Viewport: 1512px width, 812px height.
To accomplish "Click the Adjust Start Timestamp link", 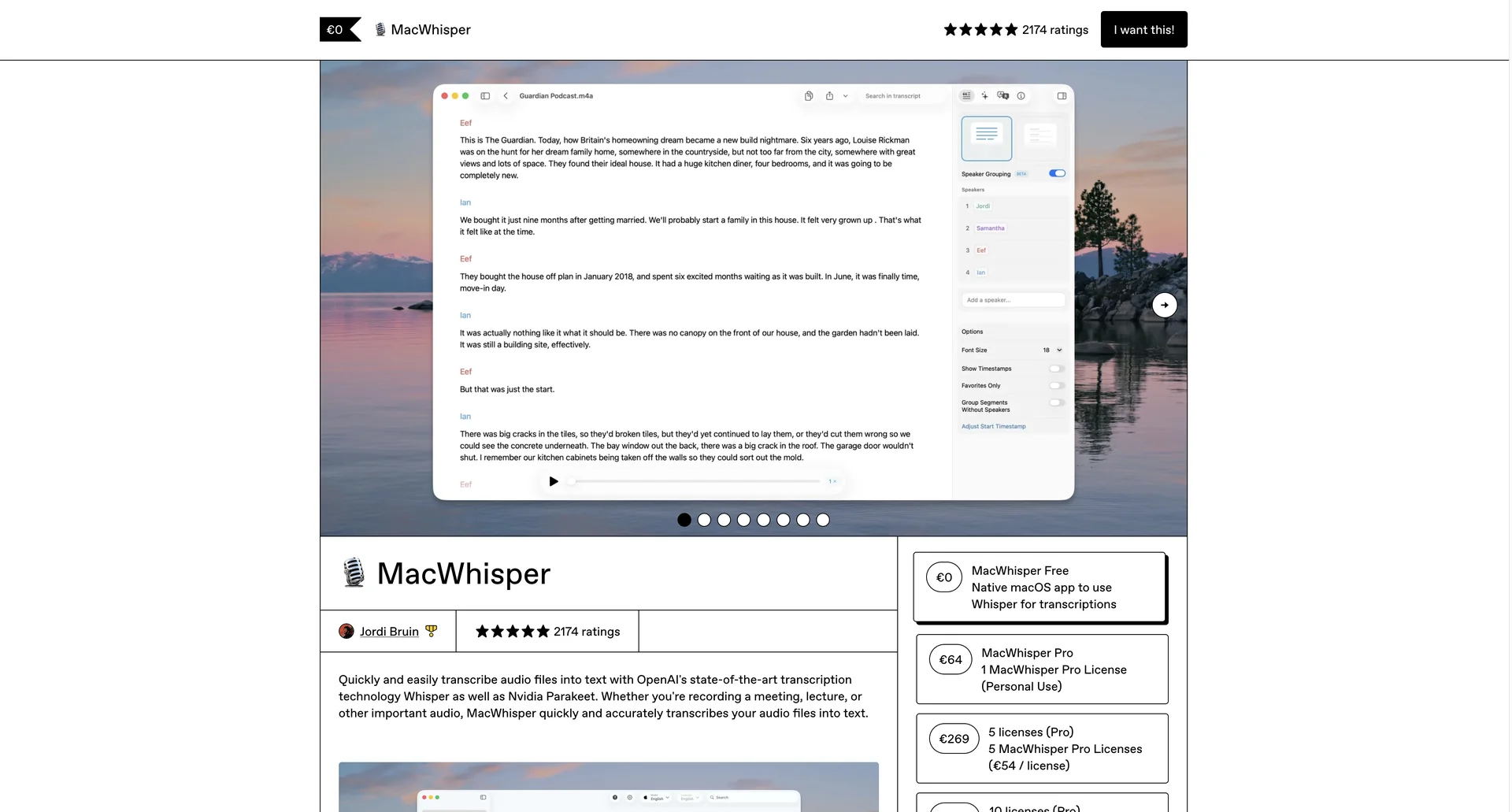I will pyautogui.click(x=994, y=426).
